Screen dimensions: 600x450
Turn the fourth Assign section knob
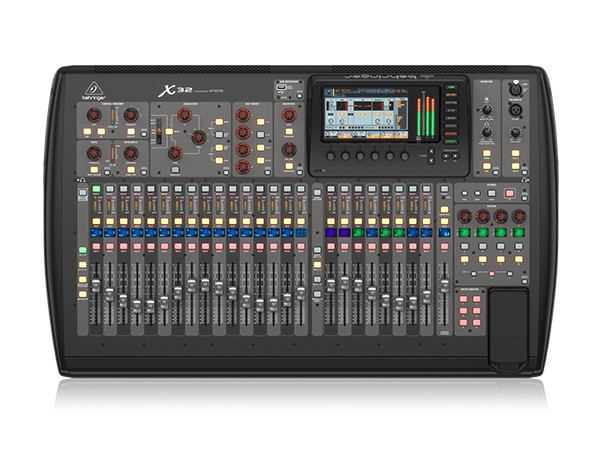(x=519, y=216)
